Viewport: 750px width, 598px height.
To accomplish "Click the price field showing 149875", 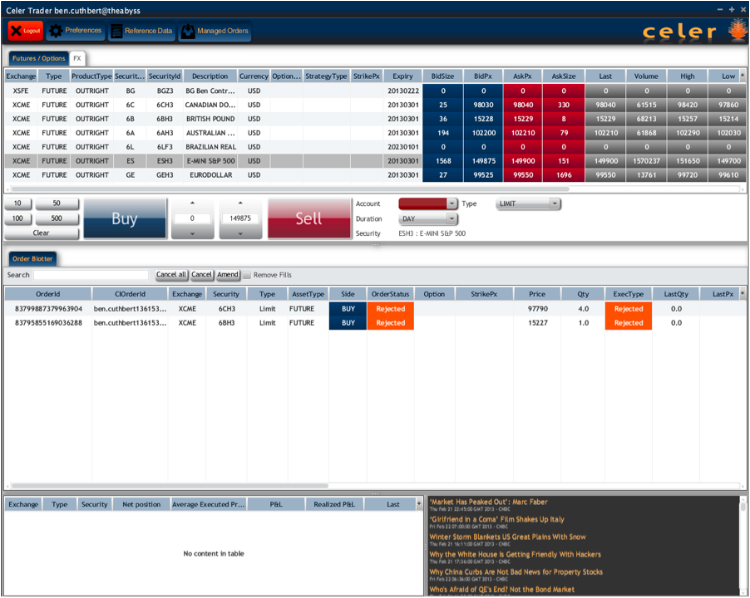I will pos(240,218).
